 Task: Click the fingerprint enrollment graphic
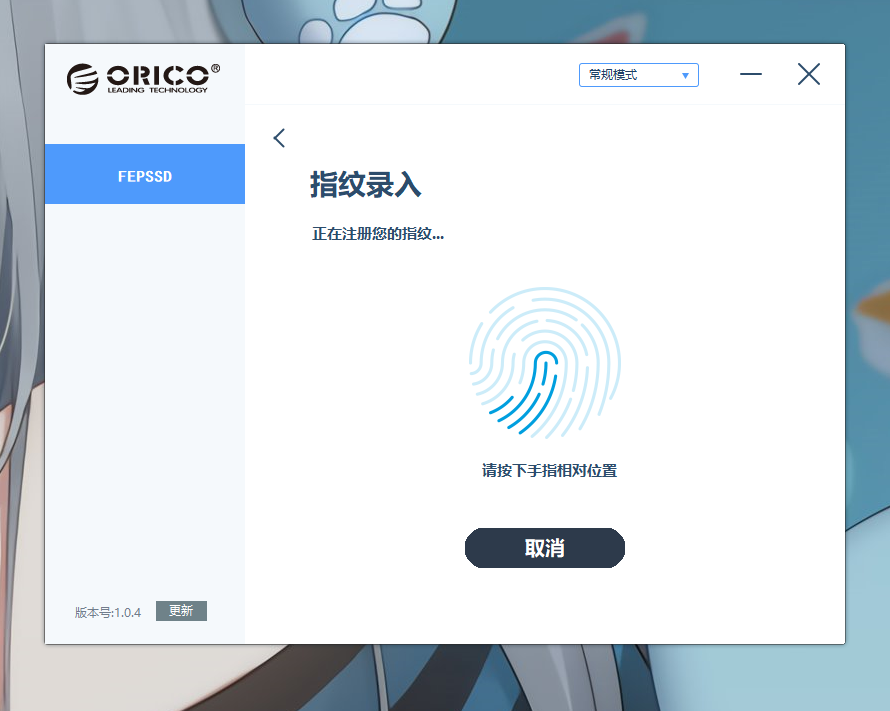(x=545, y=363)
